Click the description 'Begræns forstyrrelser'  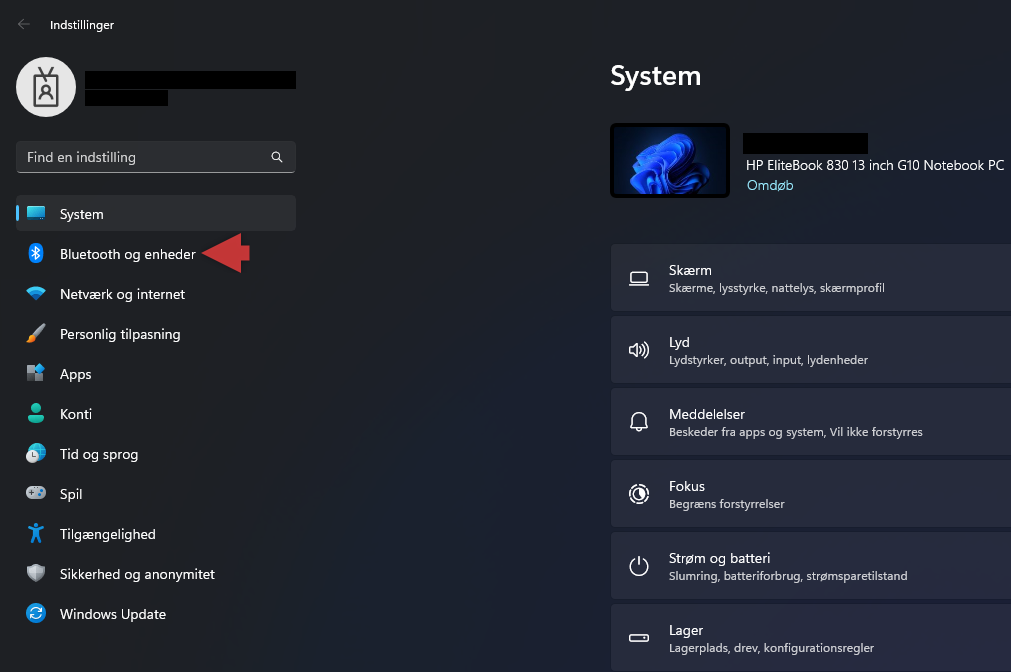(727, 504)
